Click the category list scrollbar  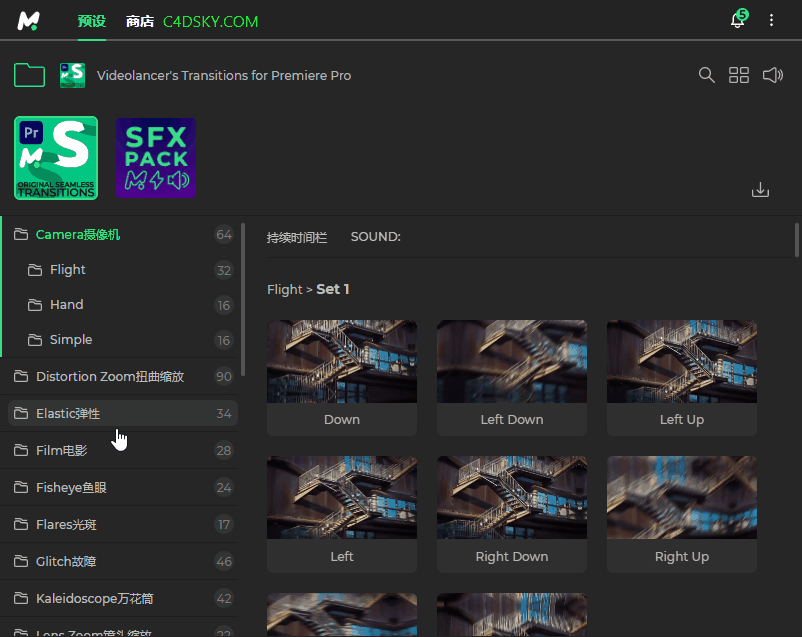coord(243,299)
